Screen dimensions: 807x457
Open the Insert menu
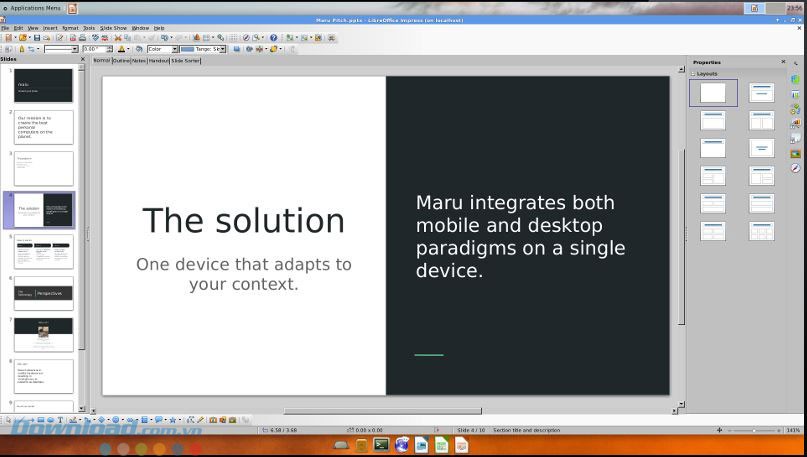(x=51, y=28)
